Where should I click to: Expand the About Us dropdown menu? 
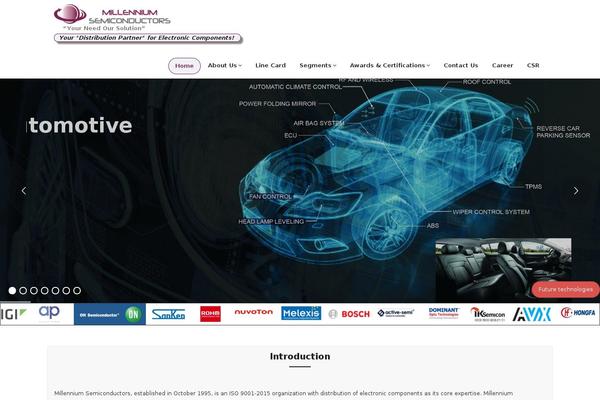(225, 65)
